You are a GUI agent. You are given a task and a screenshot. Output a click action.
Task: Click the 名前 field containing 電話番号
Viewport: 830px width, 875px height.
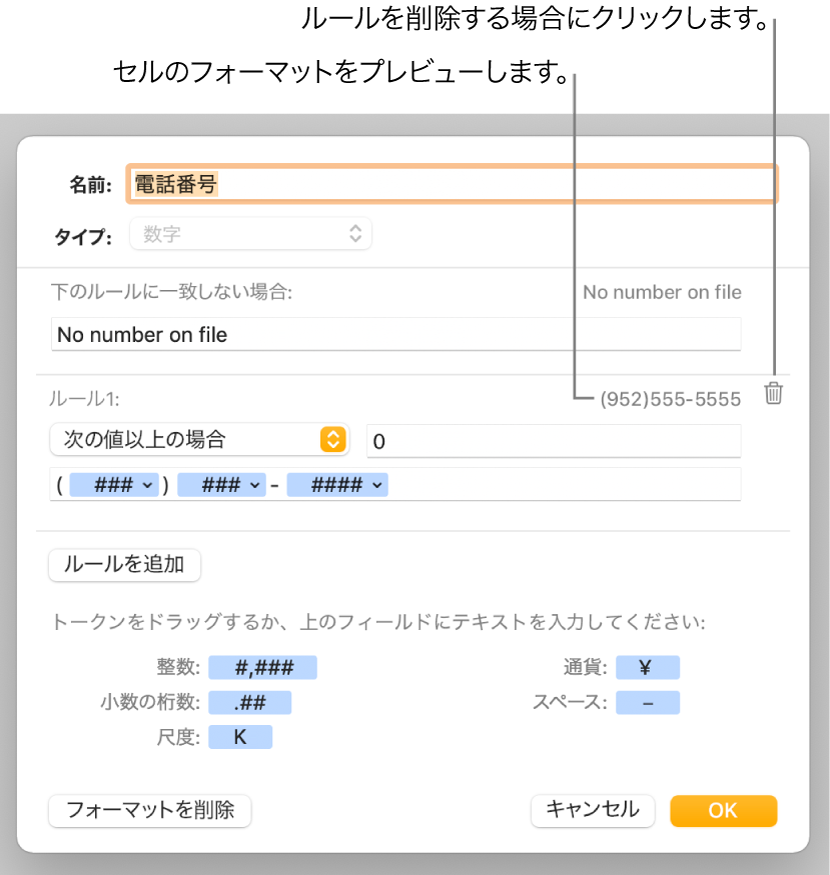pyautogui.click(x=450, y=183)
